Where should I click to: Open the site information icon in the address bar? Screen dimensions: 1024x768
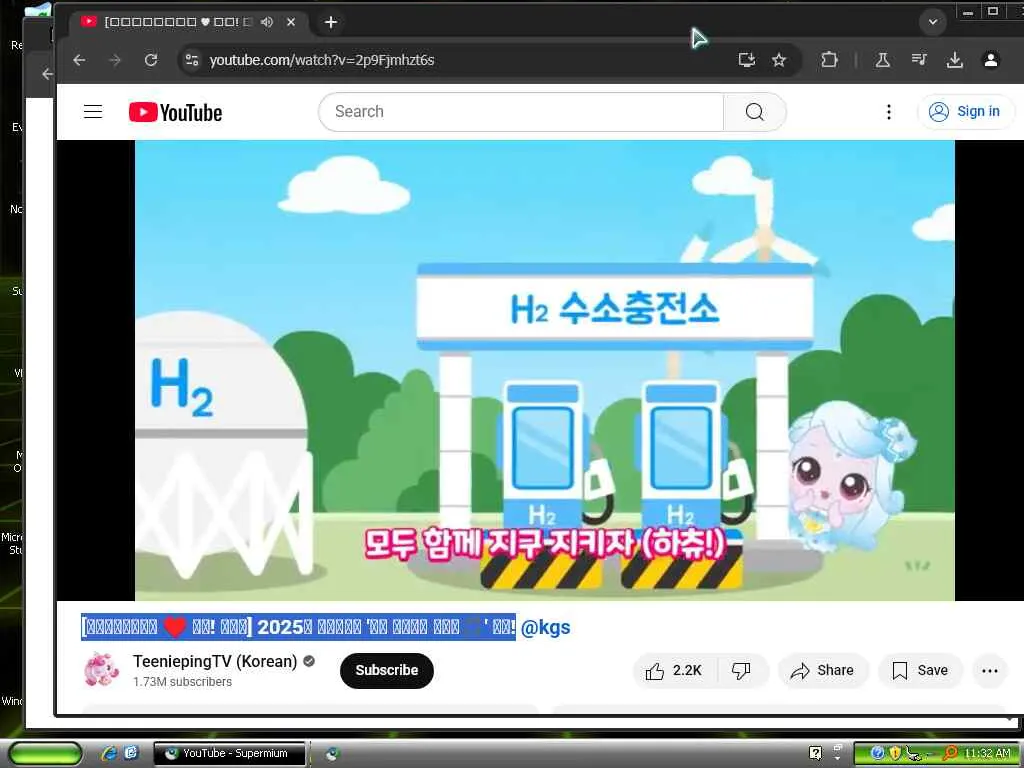pos(192,60)
